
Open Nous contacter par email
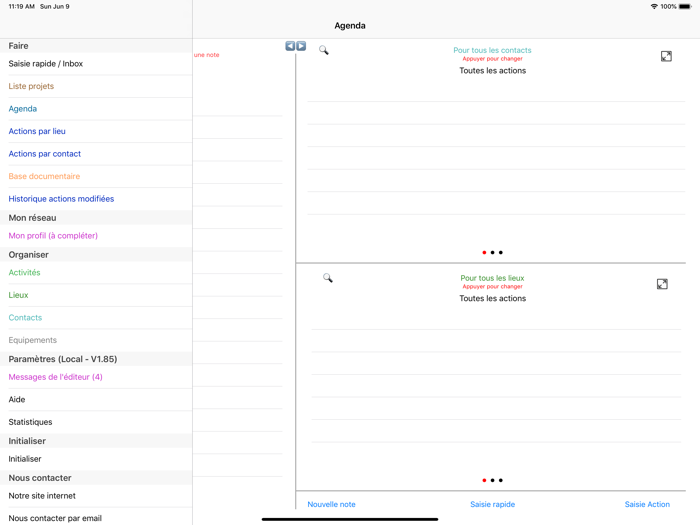96,518
